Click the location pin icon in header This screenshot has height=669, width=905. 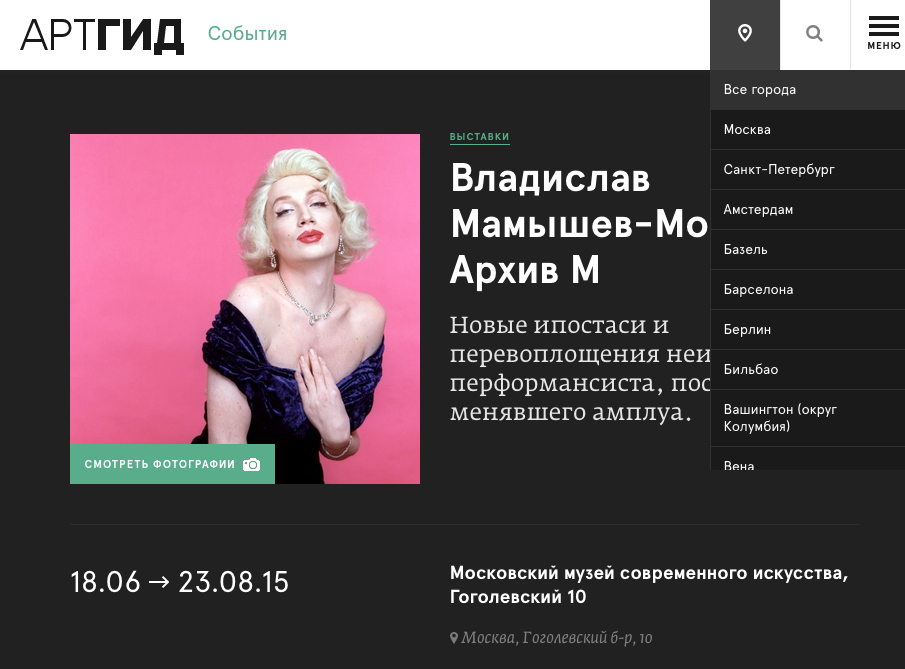click(x=745, y=33)
